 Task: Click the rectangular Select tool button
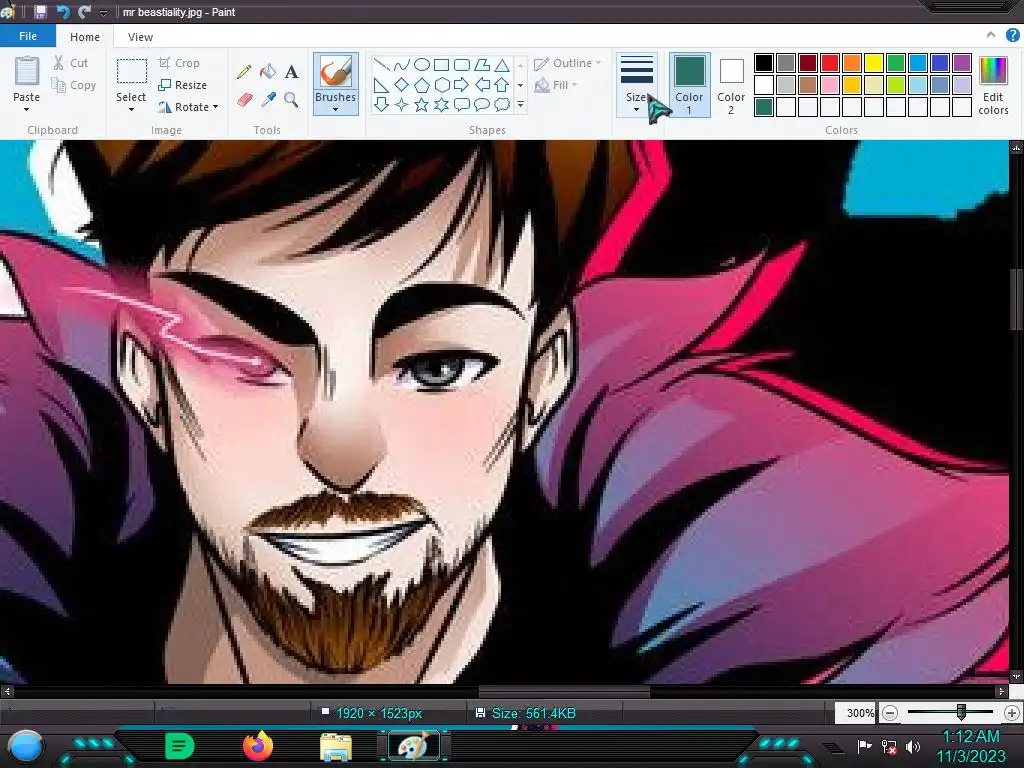click(x=131, y=71)
